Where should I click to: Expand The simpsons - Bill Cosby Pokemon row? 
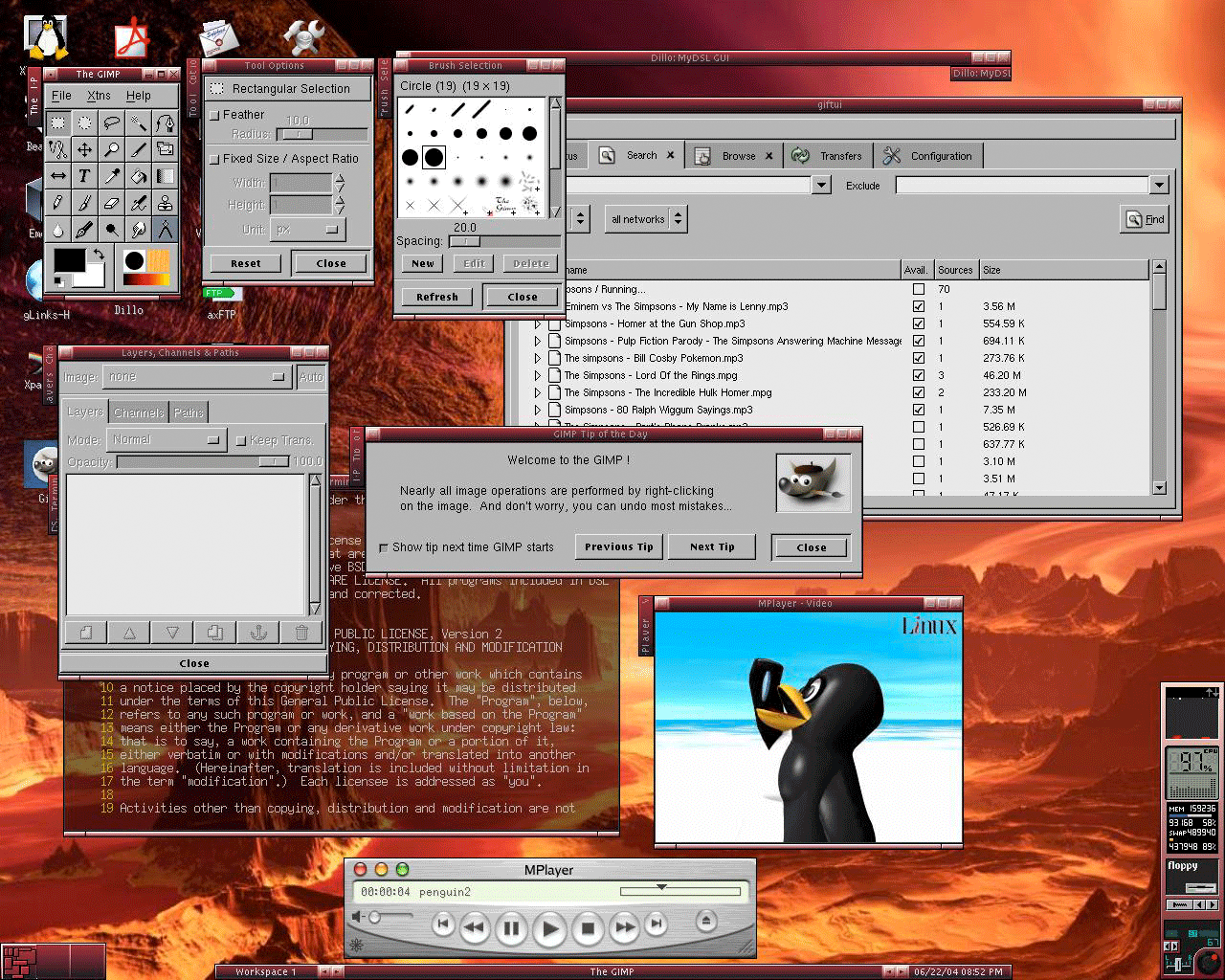pos(538,358)
